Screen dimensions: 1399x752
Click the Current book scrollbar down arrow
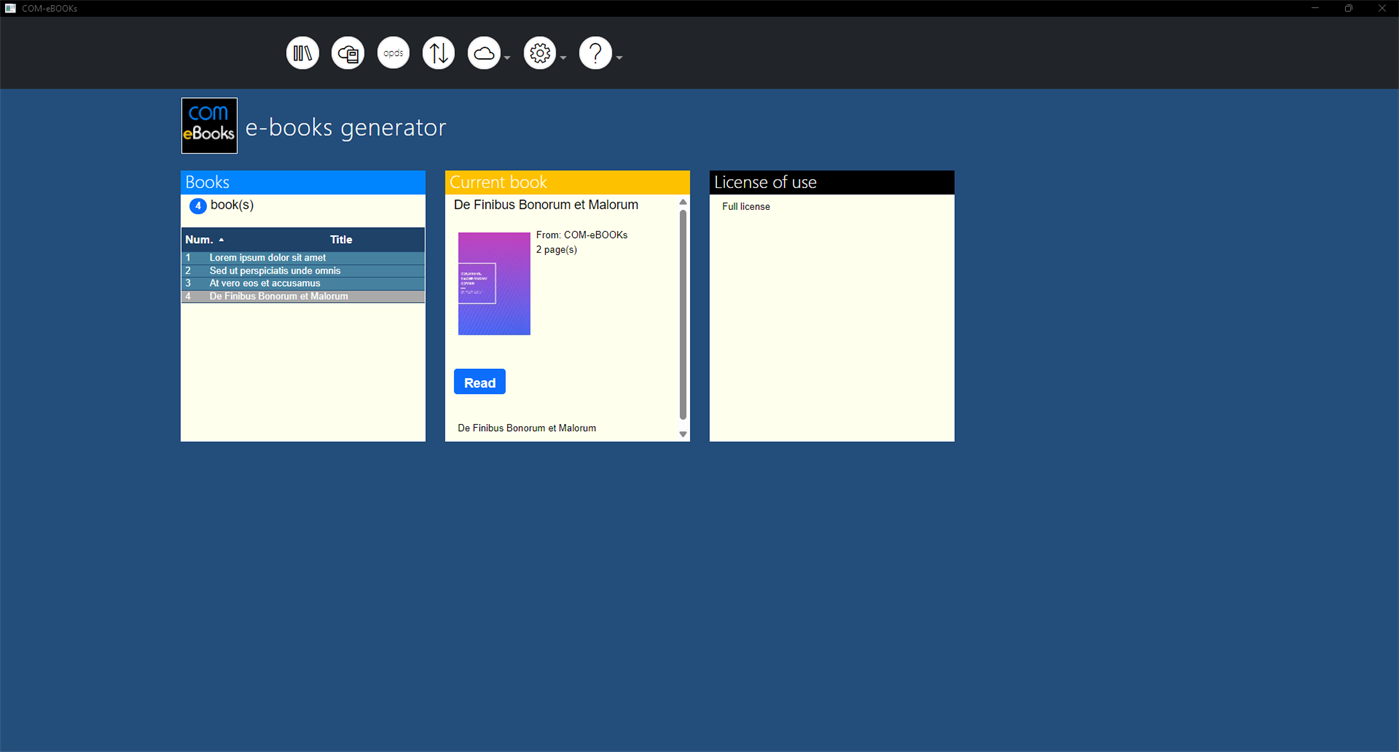tap(682, 434)
